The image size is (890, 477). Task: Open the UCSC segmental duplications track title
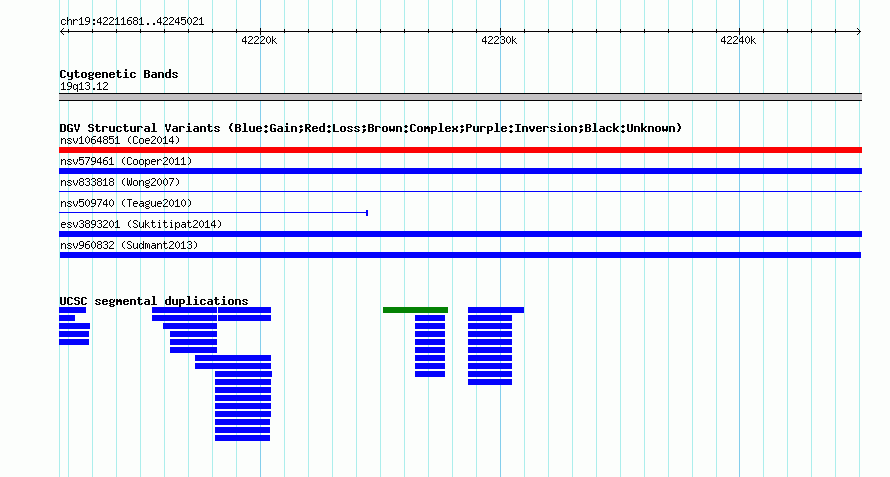pyautogui.click(x=154, y=301)
